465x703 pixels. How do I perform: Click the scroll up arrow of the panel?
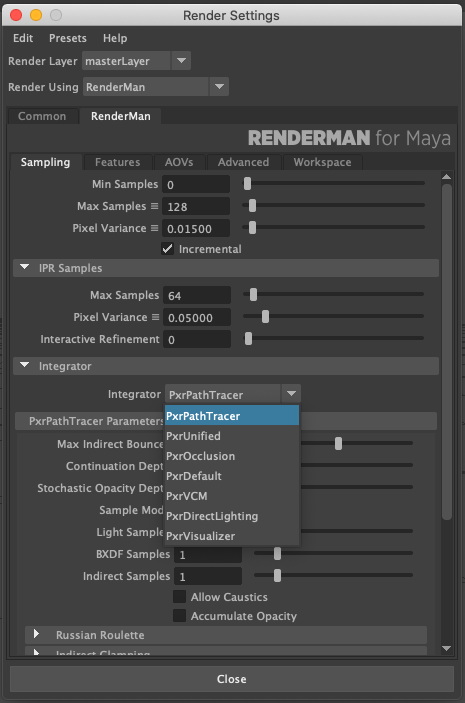click(x=447, y=177)
